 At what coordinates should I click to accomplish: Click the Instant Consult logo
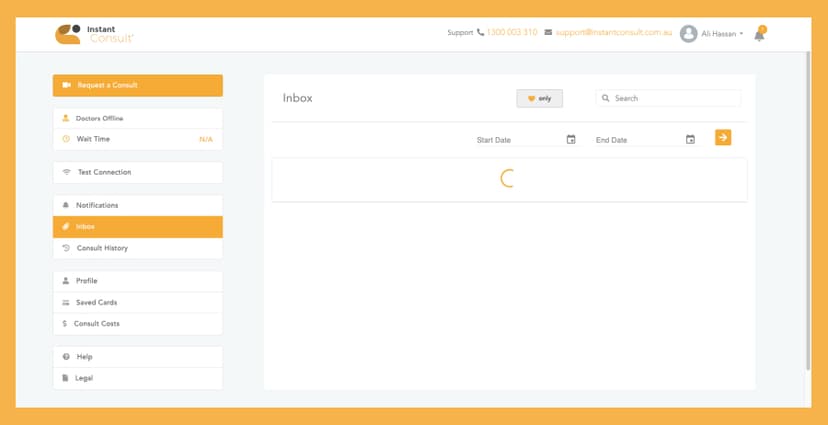click(94, 34)
